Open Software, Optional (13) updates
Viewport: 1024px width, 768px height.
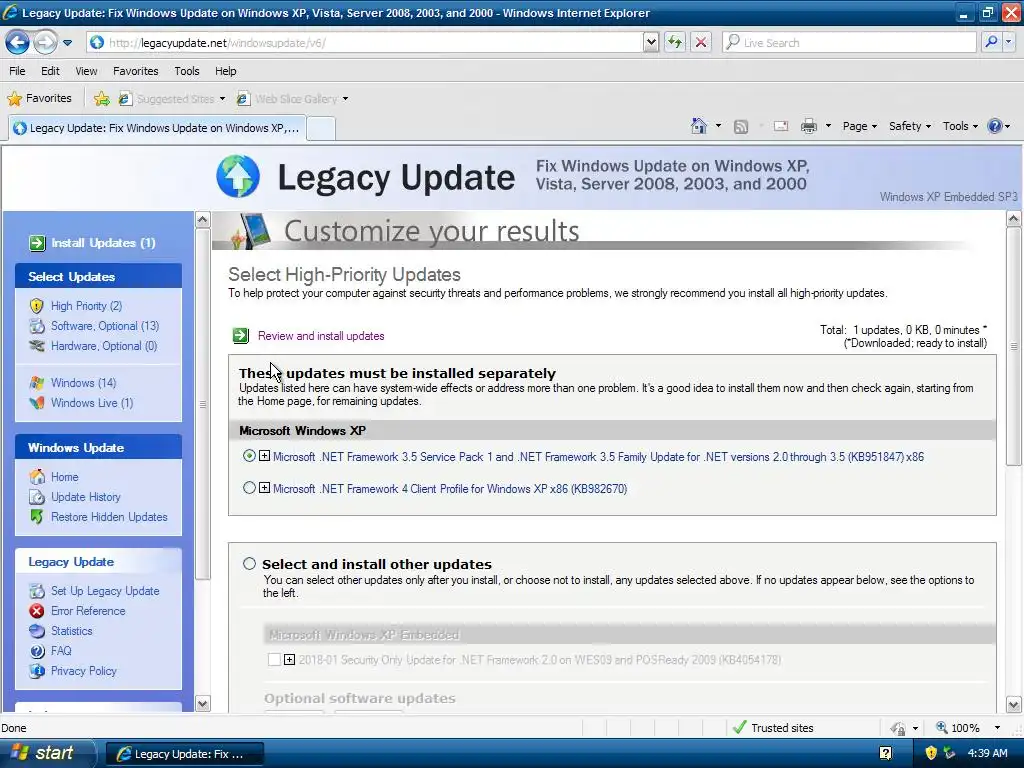pyautogui.click(x=104, y=326)
